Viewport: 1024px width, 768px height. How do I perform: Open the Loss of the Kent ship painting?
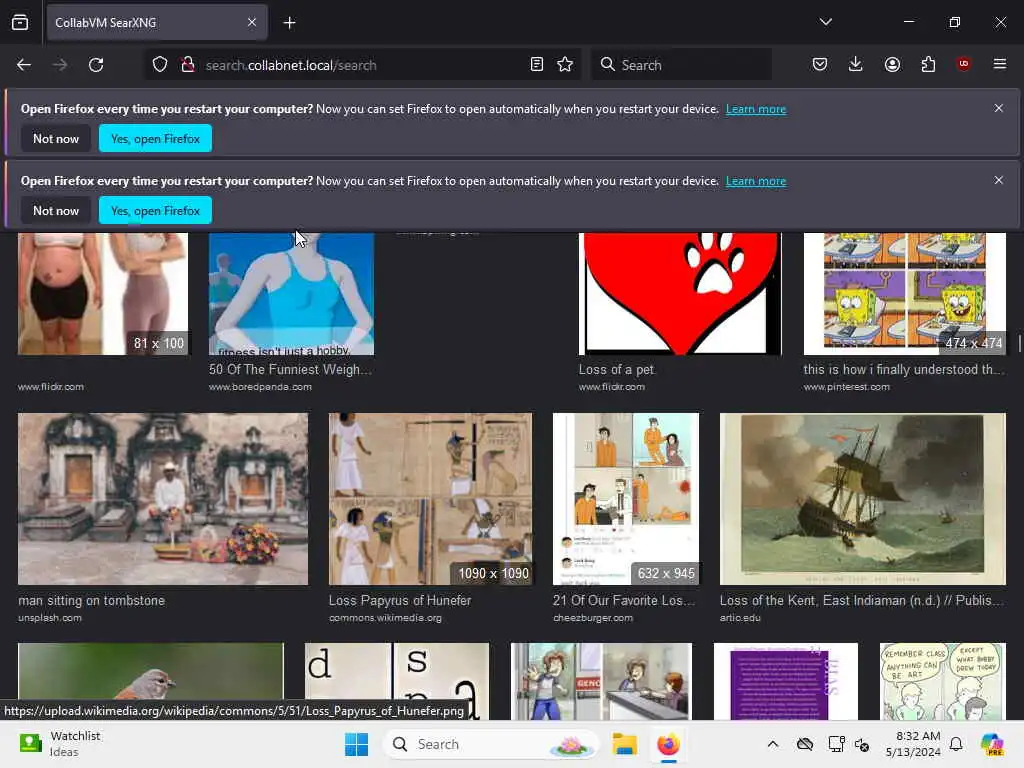[863, 499]
